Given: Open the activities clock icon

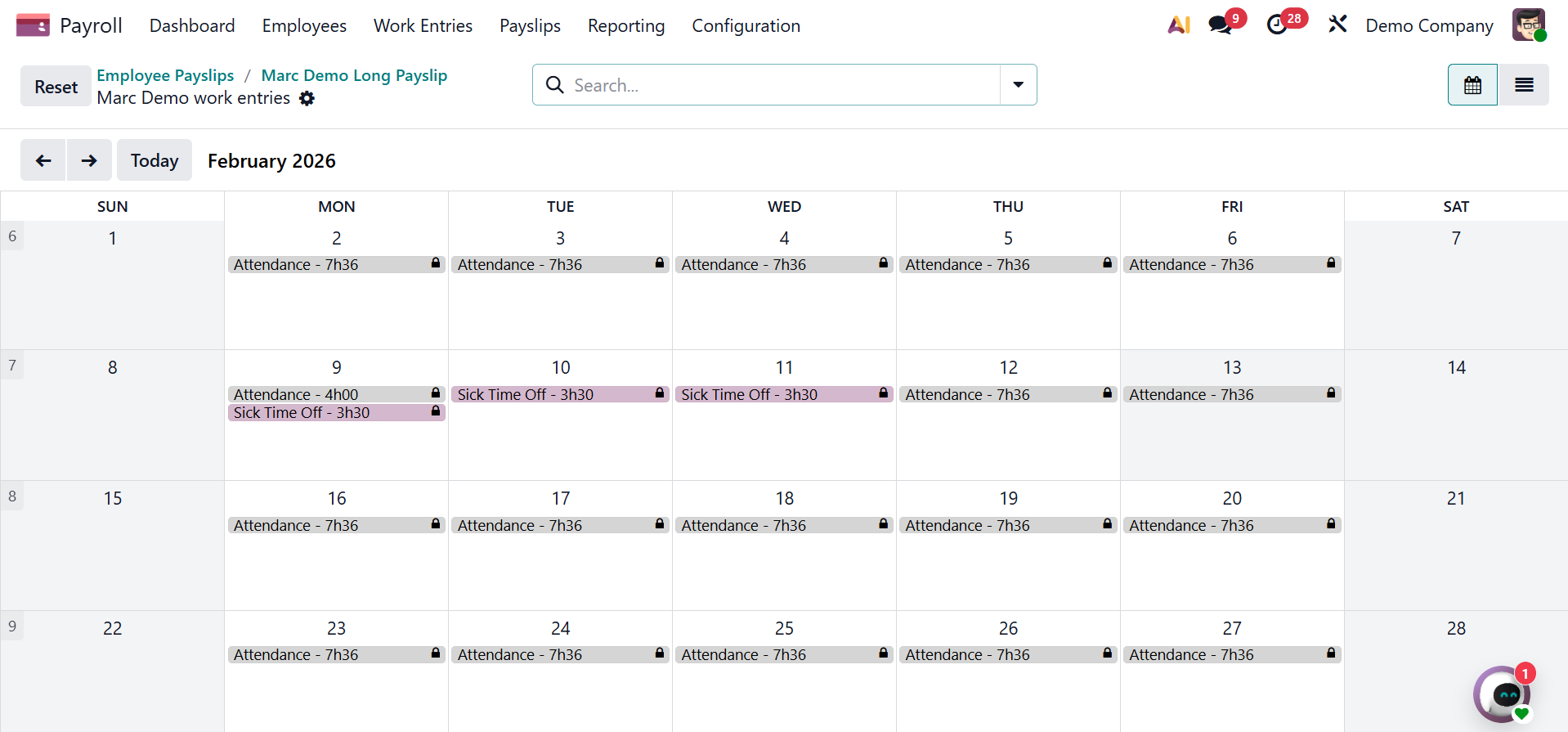Looking at the screenshot, I should [x=1277, y=25].
